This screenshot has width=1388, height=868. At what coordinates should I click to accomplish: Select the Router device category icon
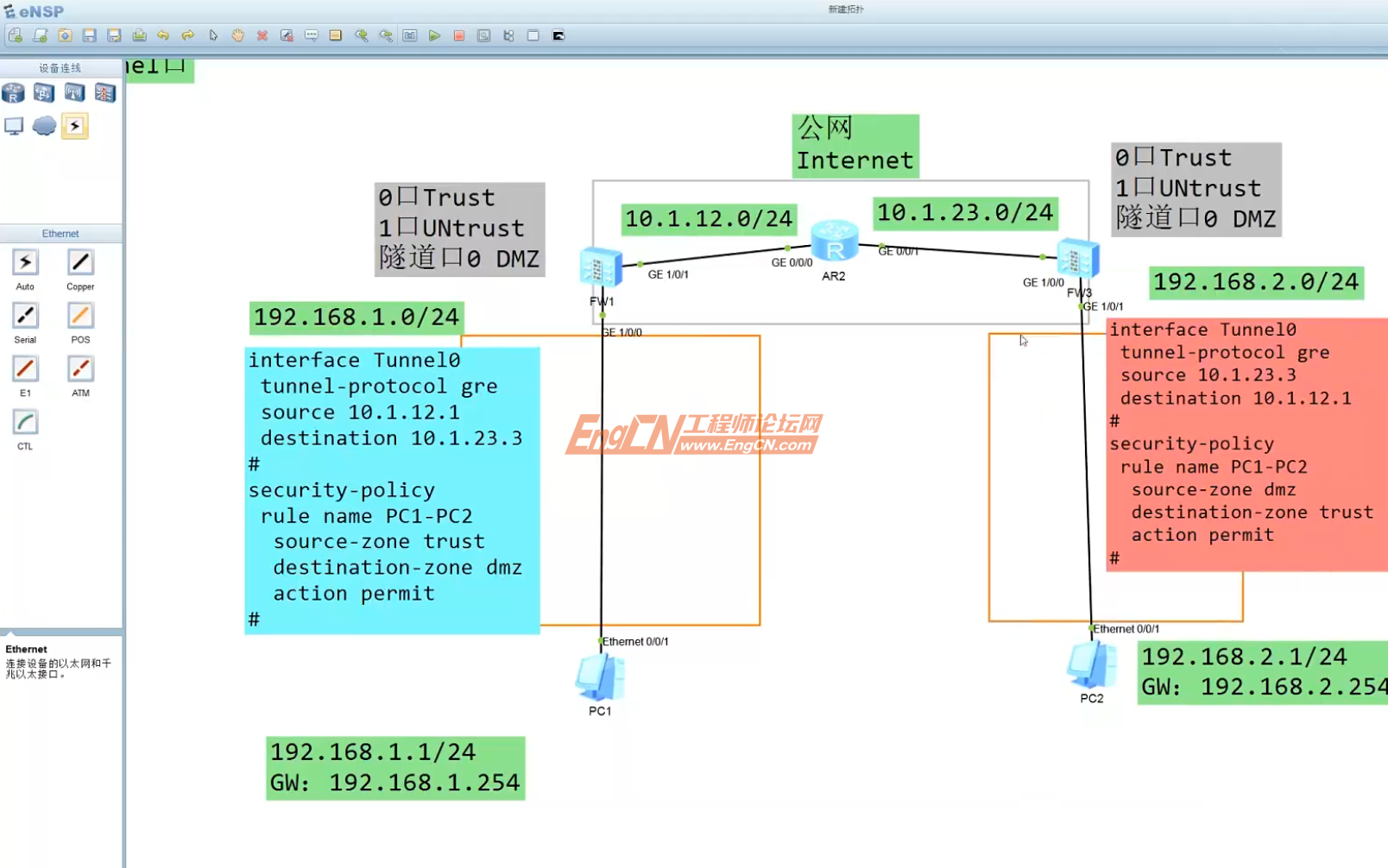tap(14, 93)
